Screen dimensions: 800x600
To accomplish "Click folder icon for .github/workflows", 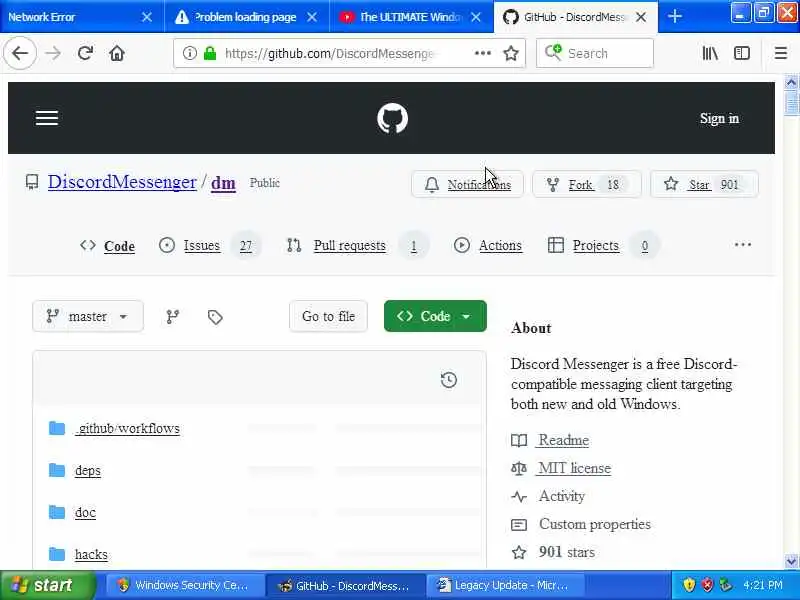I will tap(57, 428).
